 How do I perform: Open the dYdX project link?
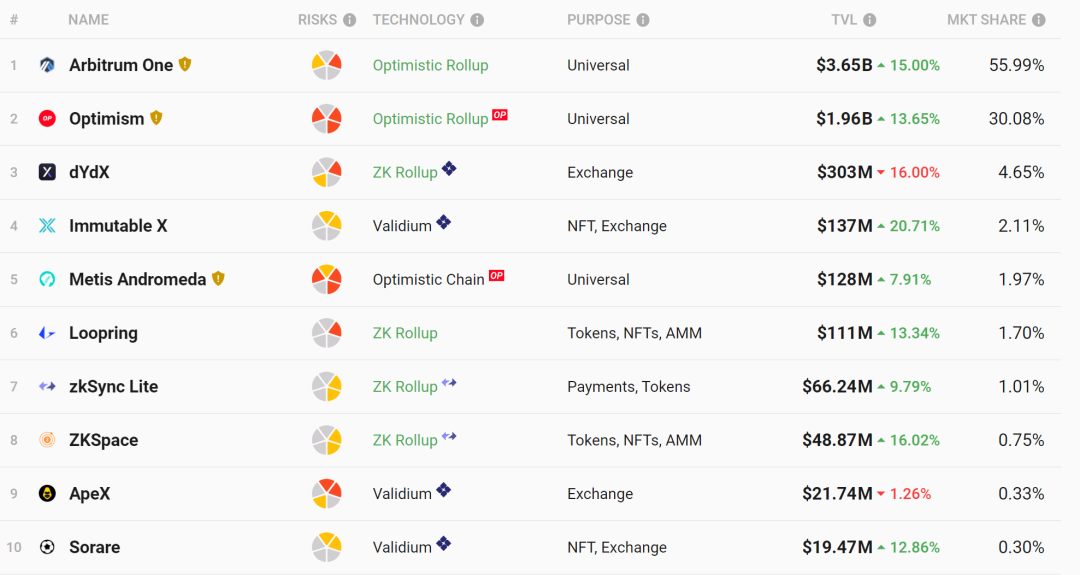click(x=90, y=172)
